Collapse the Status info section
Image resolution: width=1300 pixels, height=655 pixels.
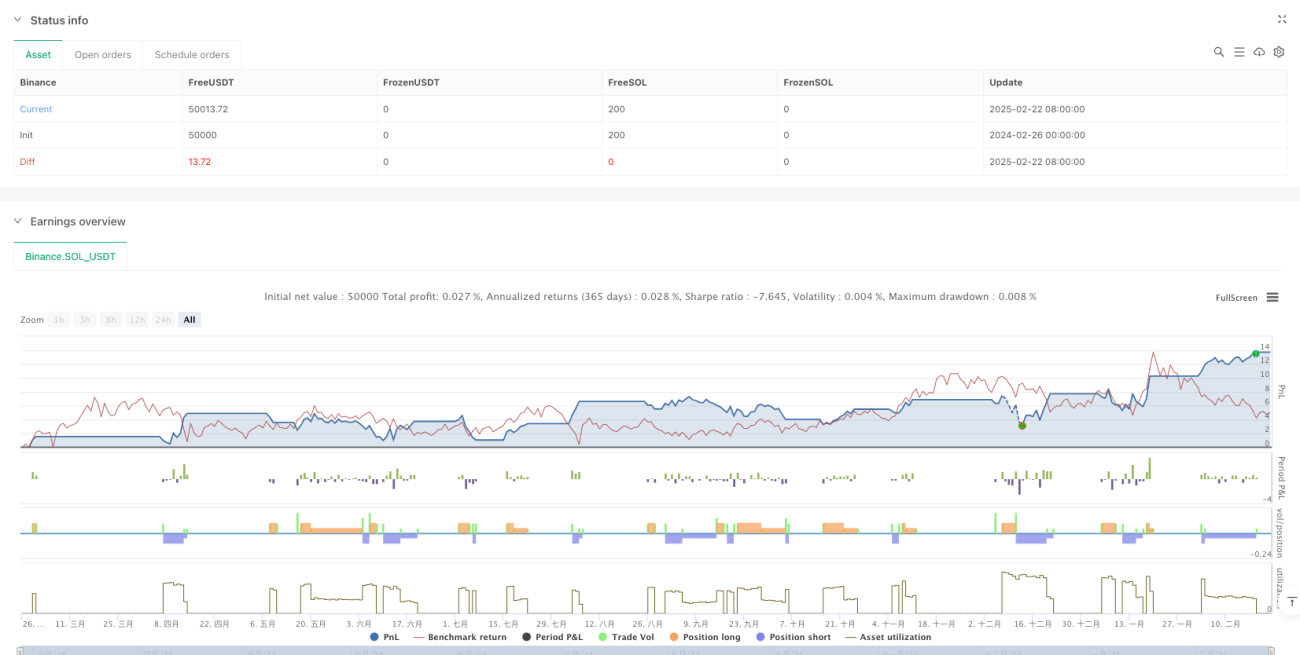point(16,20)
